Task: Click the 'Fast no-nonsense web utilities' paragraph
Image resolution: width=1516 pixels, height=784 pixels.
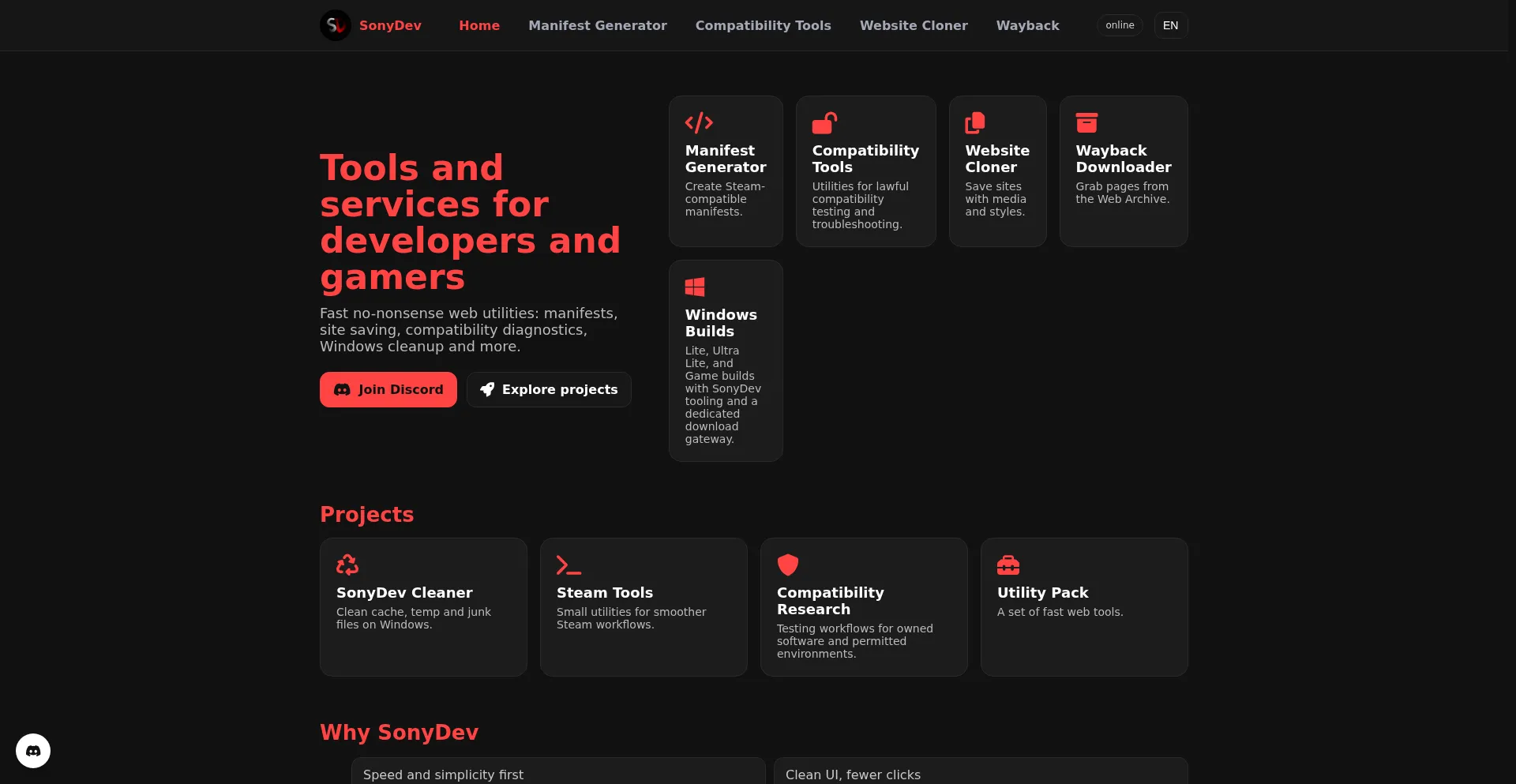Action: pos(469,330)
